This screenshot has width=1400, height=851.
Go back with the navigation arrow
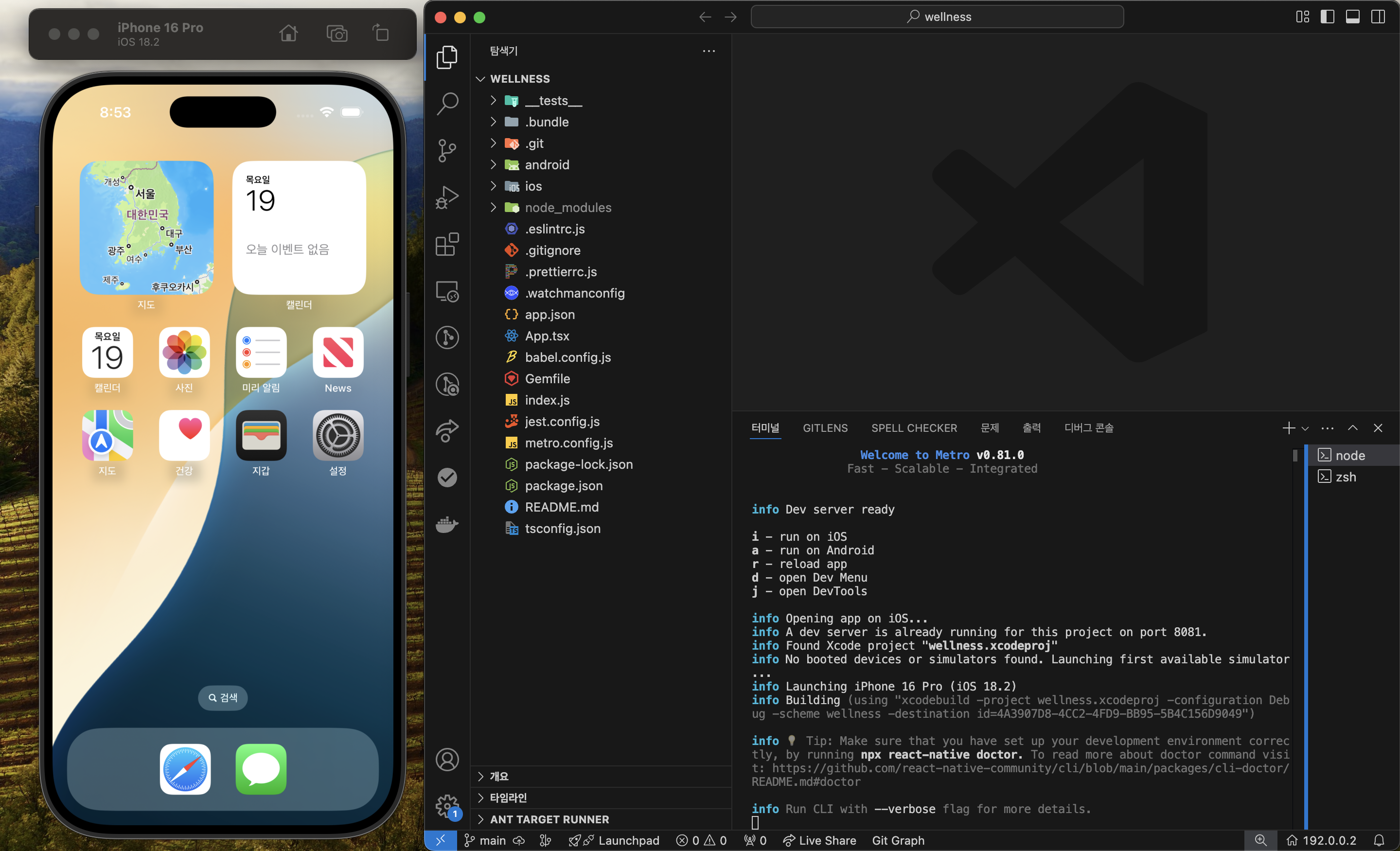click(x=705, y=17)
